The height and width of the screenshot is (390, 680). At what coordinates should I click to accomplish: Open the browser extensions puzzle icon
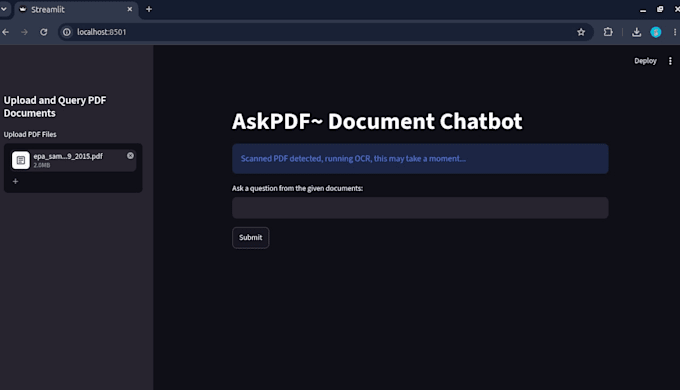click(608, 32)
